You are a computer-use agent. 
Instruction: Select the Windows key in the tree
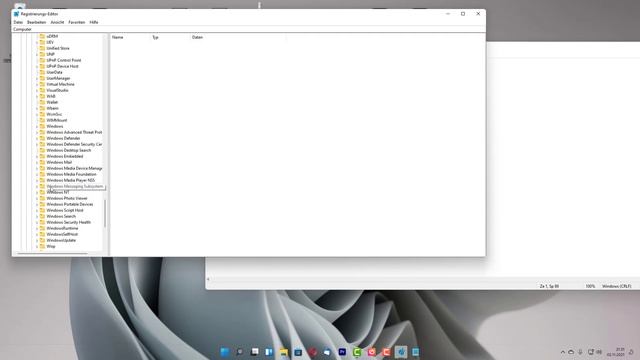[x=55, y=126]
